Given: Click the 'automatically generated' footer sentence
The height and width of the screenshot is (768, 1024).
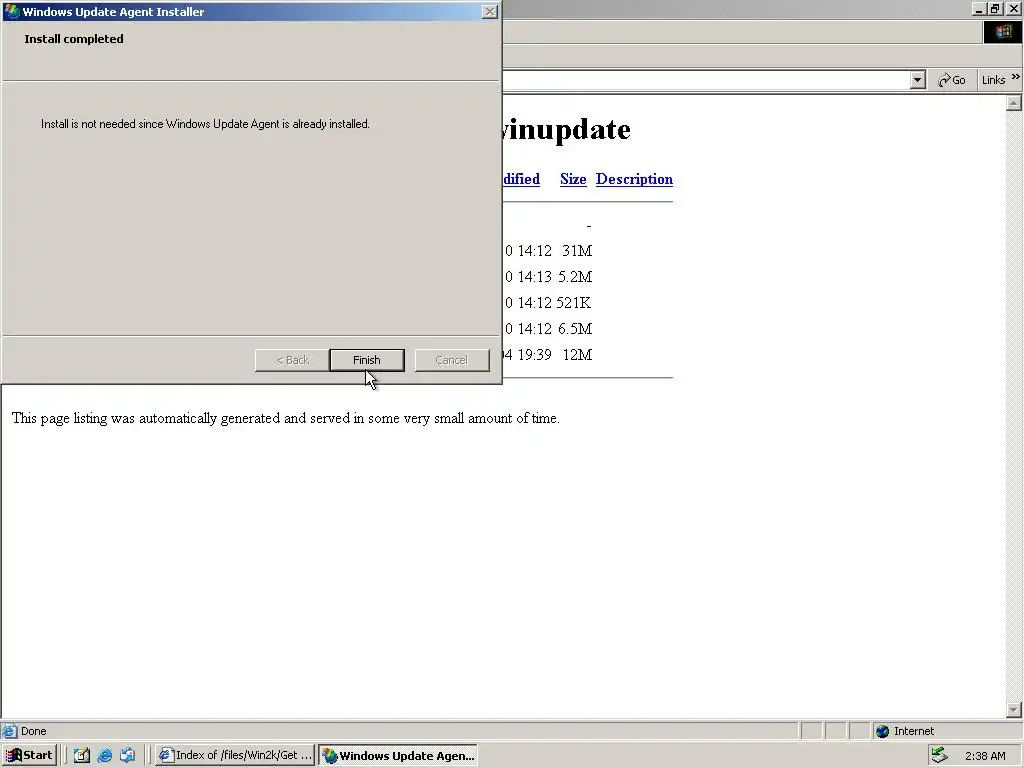Looking at the screenshot, I should click(285, 418).
